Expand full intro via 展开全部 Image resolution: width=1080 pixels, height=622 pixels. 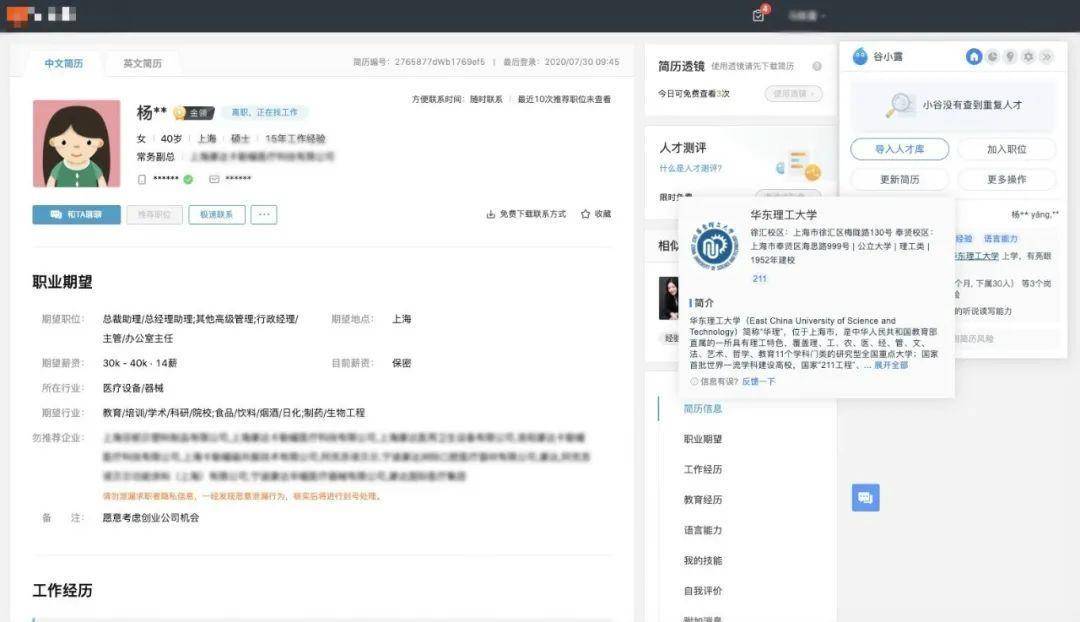(891, 365)
